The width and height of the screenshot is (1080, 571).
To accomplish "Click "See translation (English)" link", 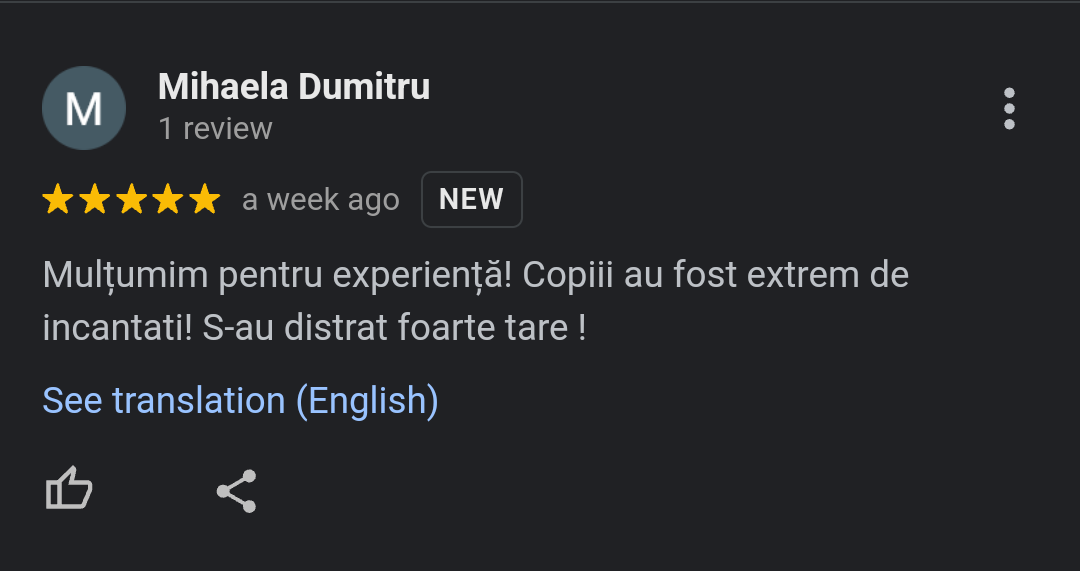I will pyautogui.click(x=240, y=401).
